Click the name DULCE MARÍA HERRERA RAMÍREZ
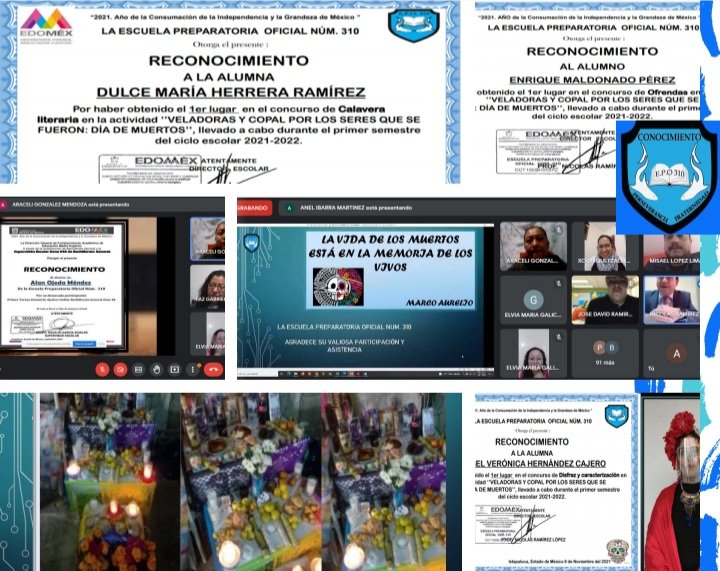The height and width of the screenshot is (571, 720). [231, 92]
